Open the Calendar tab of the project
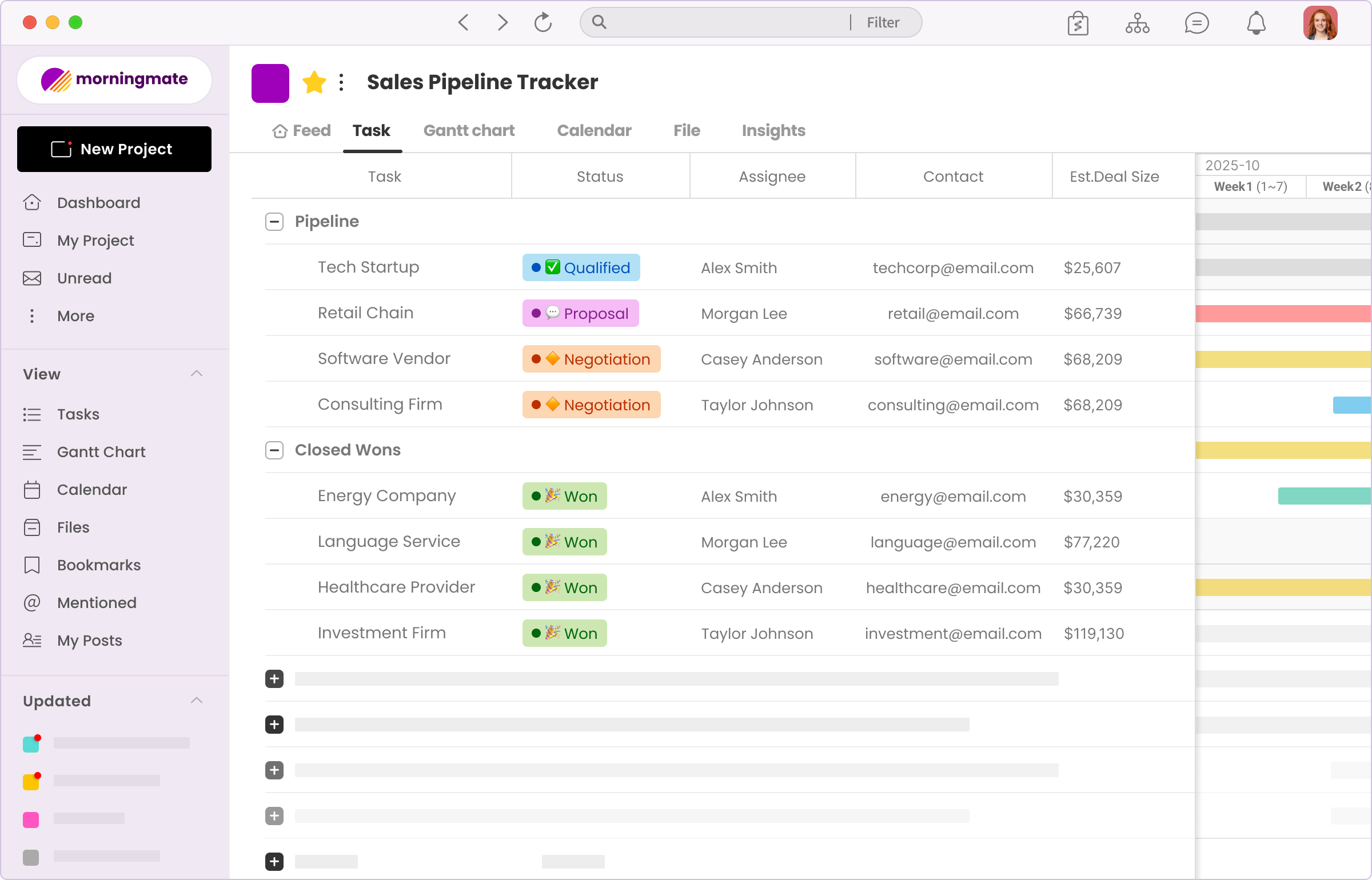The image size is (1372, 880). (594, 130)
